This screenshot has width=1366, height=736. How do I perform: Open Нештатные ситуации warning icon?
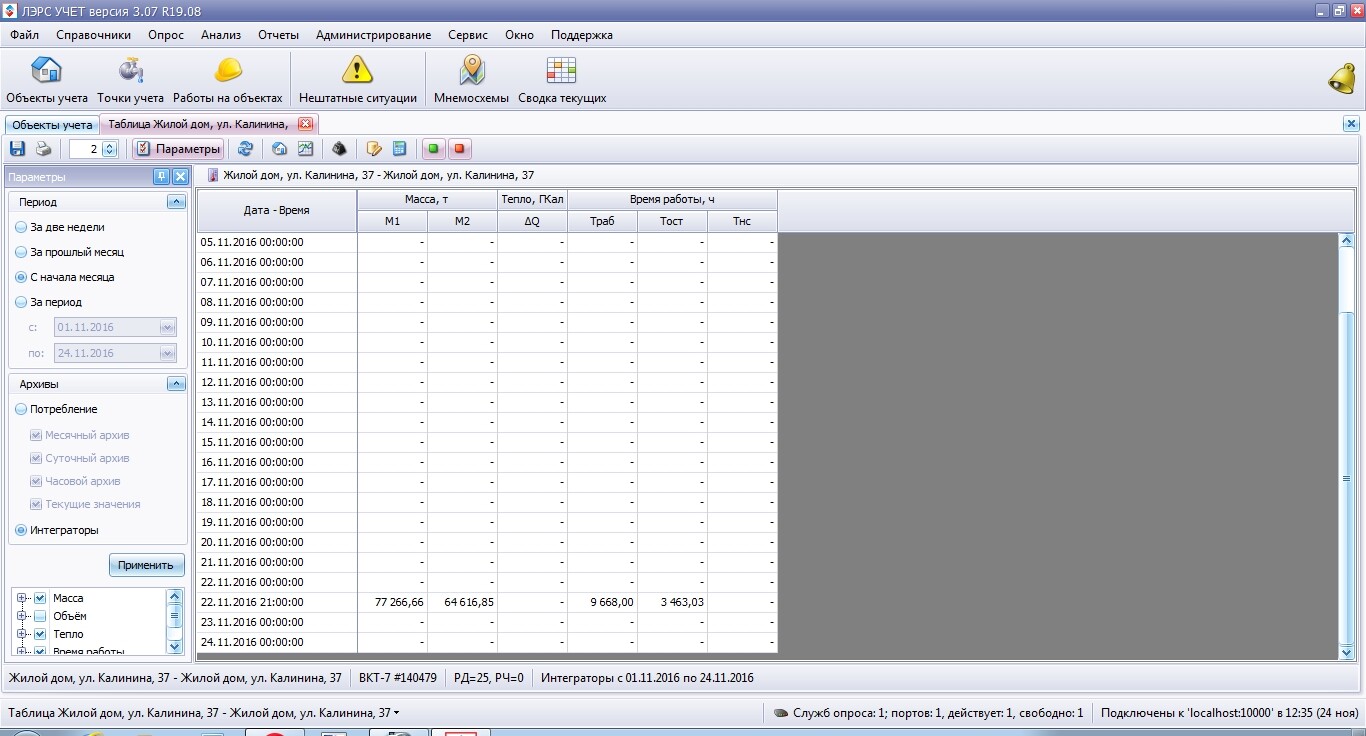point(357,80)
